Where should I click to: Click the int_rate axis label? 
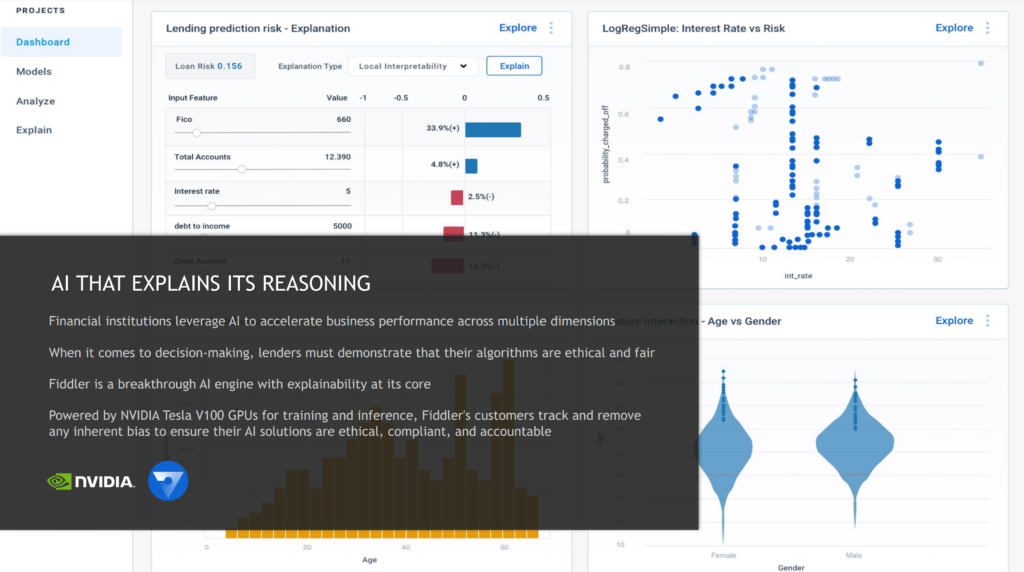pyautogui.click(x=798, y=276)
